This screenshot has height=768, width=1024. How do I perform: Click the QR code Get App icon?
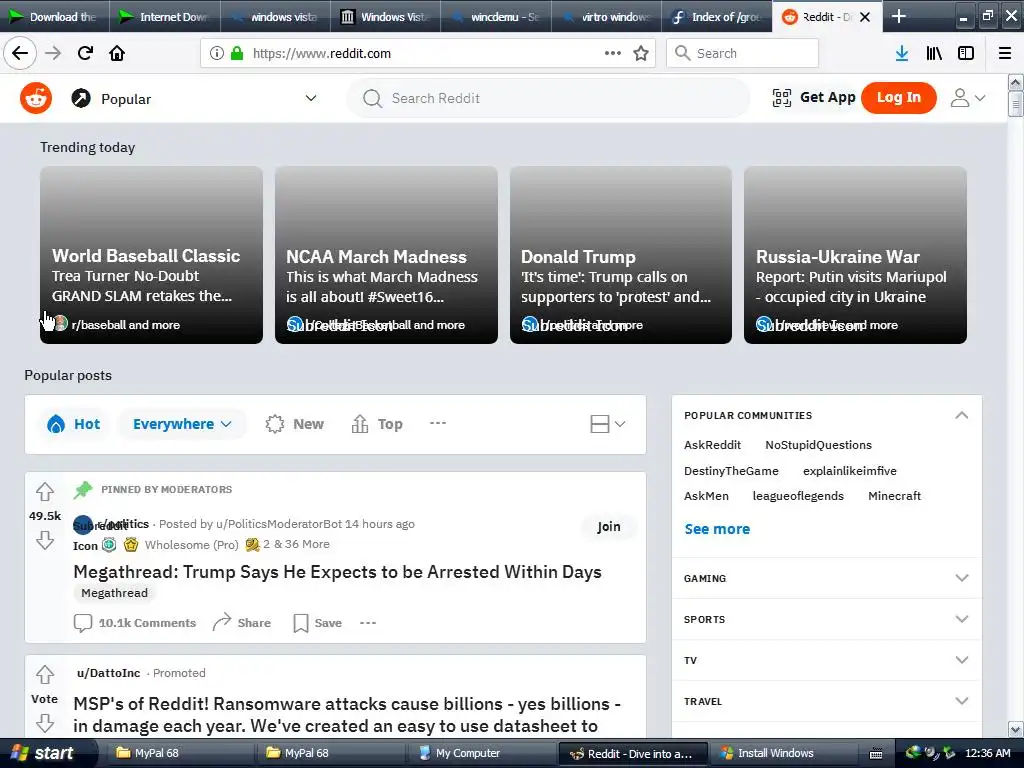coord(782,98)
